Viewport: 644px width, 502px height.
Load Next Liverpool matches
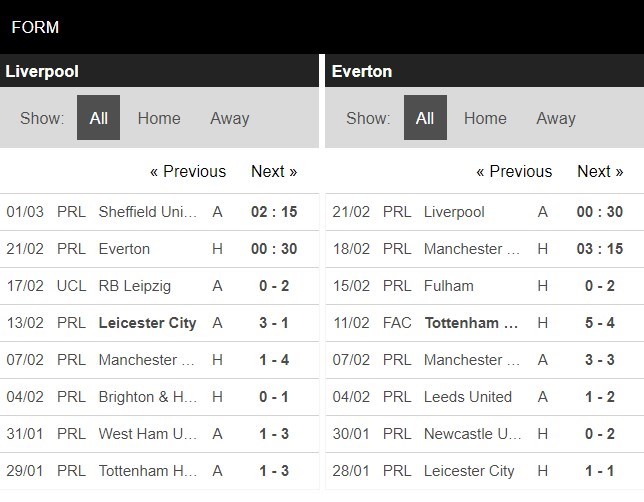[x=274, y=171]
